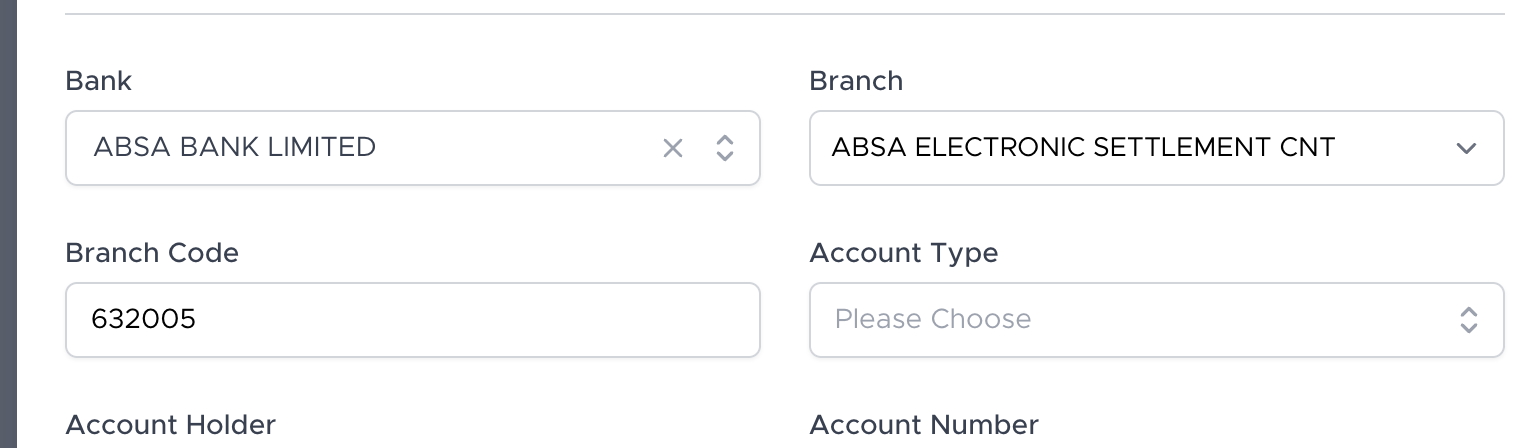This screenshot has height=448, width=1524.
Task: Click the Branch dropdown chevron arrow
Action: tap(1466, 148)
